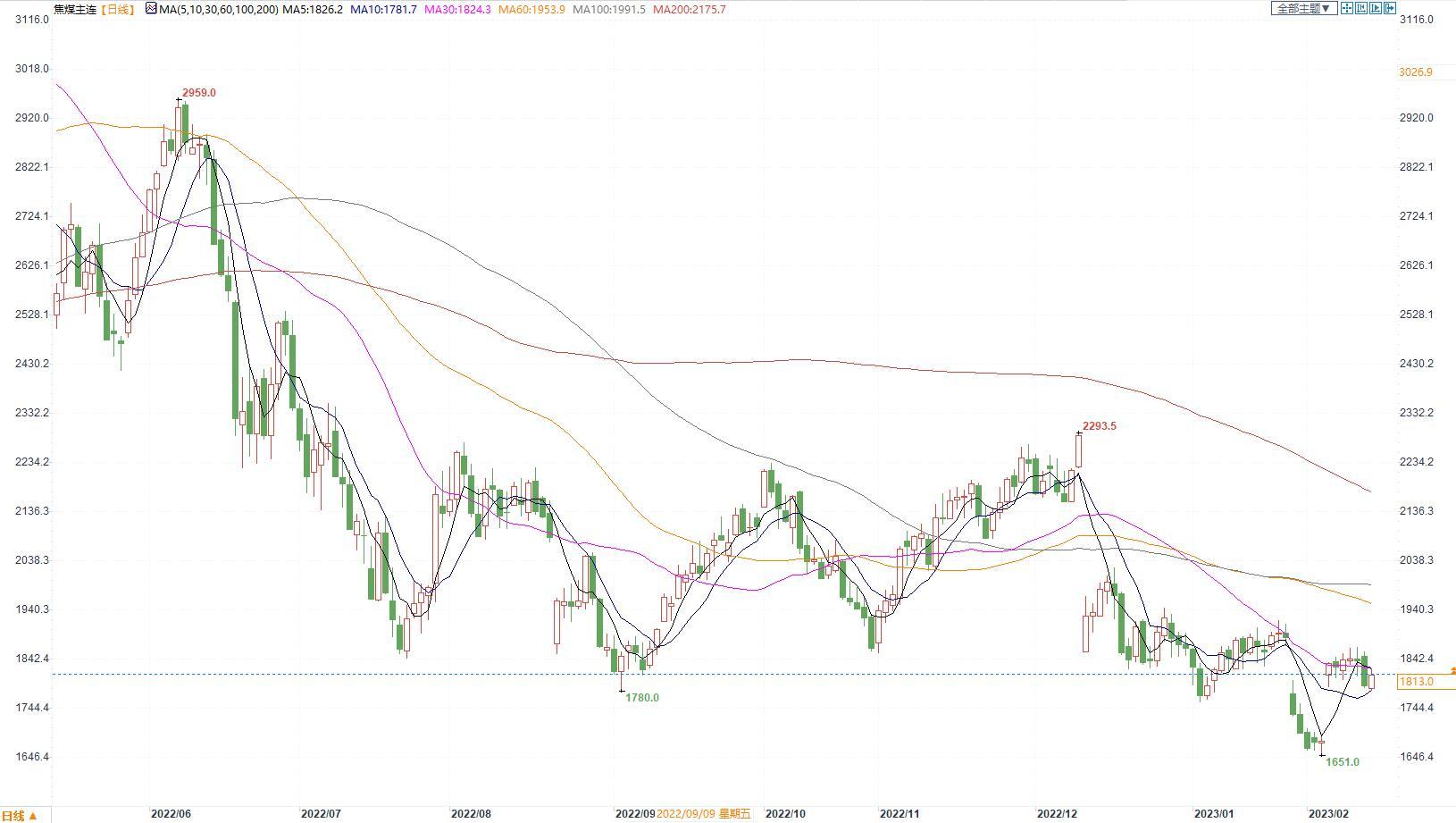The image size is (1456, 823).
Task: Click the orange MA60:1953.9 legend
Action: tap(531, 10)
